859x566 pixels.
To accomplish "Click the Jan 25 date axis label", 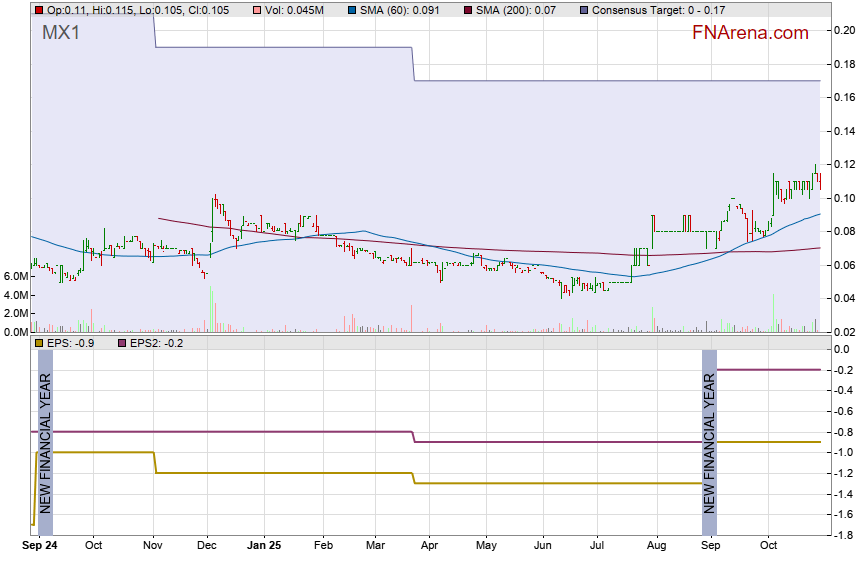I will [x=265, y=546].
